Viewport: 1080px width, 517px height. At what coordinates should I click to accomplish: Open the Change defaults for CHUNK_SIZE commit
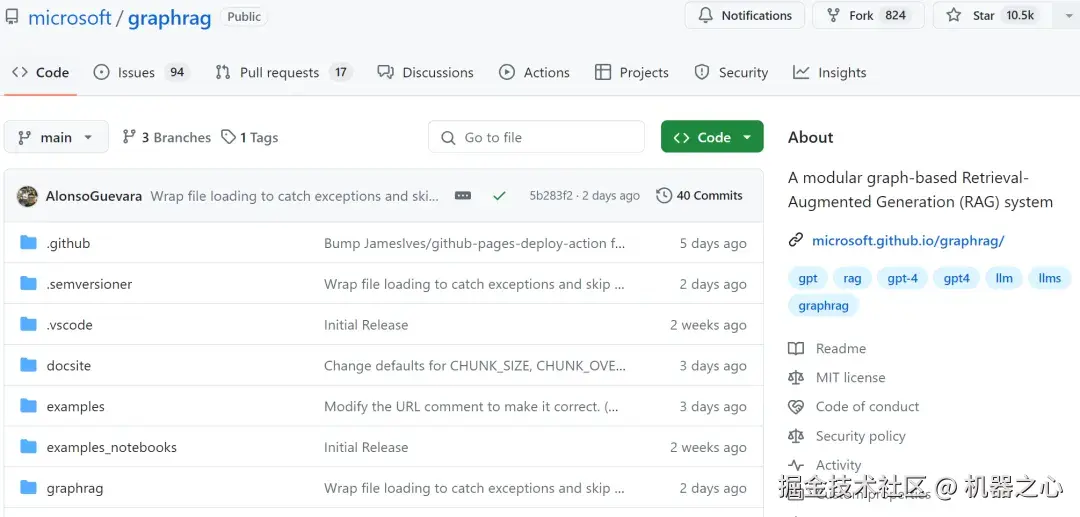pyautogui.click(x=475, y=366)
